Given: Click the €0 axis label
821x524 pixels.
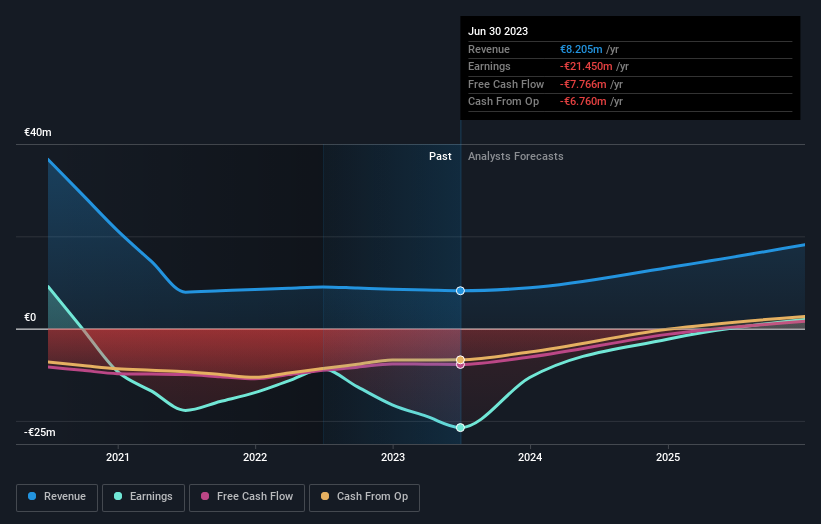Looking at the screenshot, I should pyautogui.click(x=30, y=317).
